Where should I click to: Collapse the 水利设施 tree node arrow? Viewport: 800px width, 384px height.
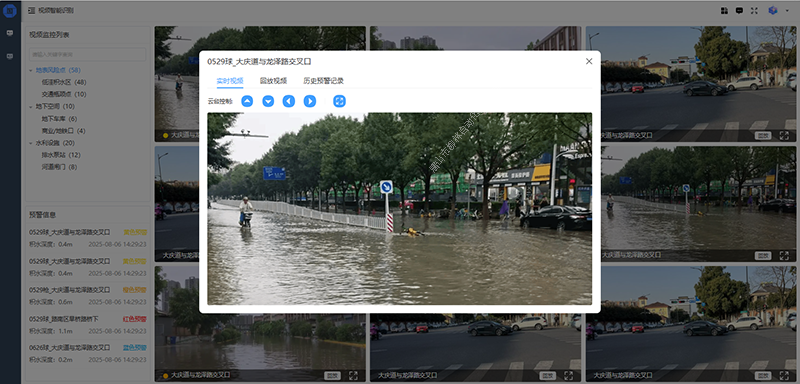tap(31, 143)
